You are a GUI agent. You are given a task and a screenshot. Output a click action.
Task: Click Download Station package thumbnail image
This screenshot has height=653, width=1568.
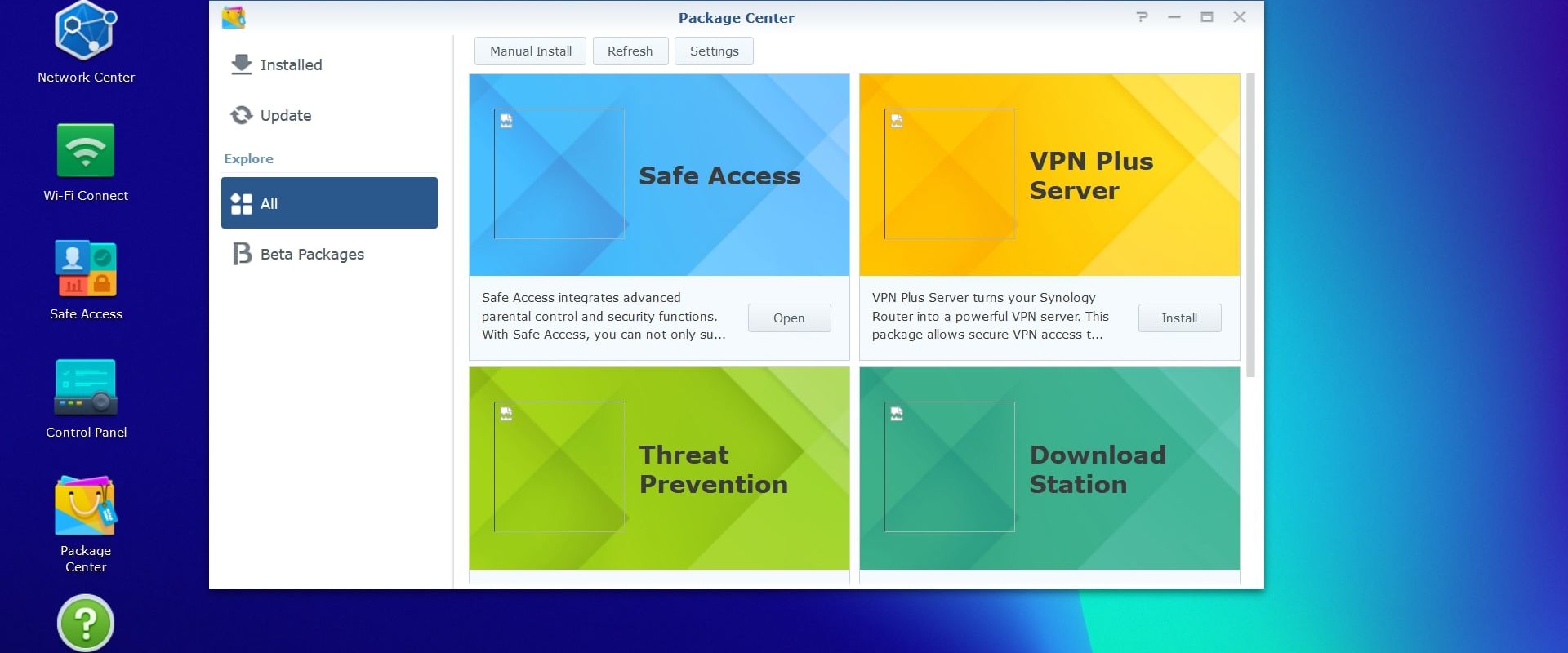pyautogui.click(x=950, y=466)
